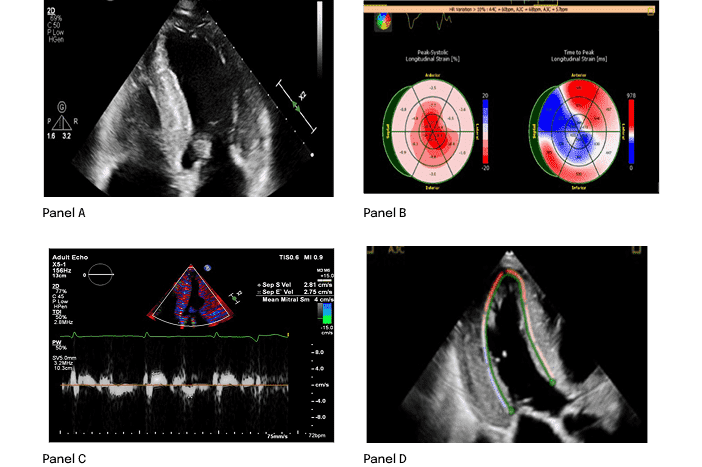Click the 'Panel A' caption
The image size is (702, 467).
point(64,213)
